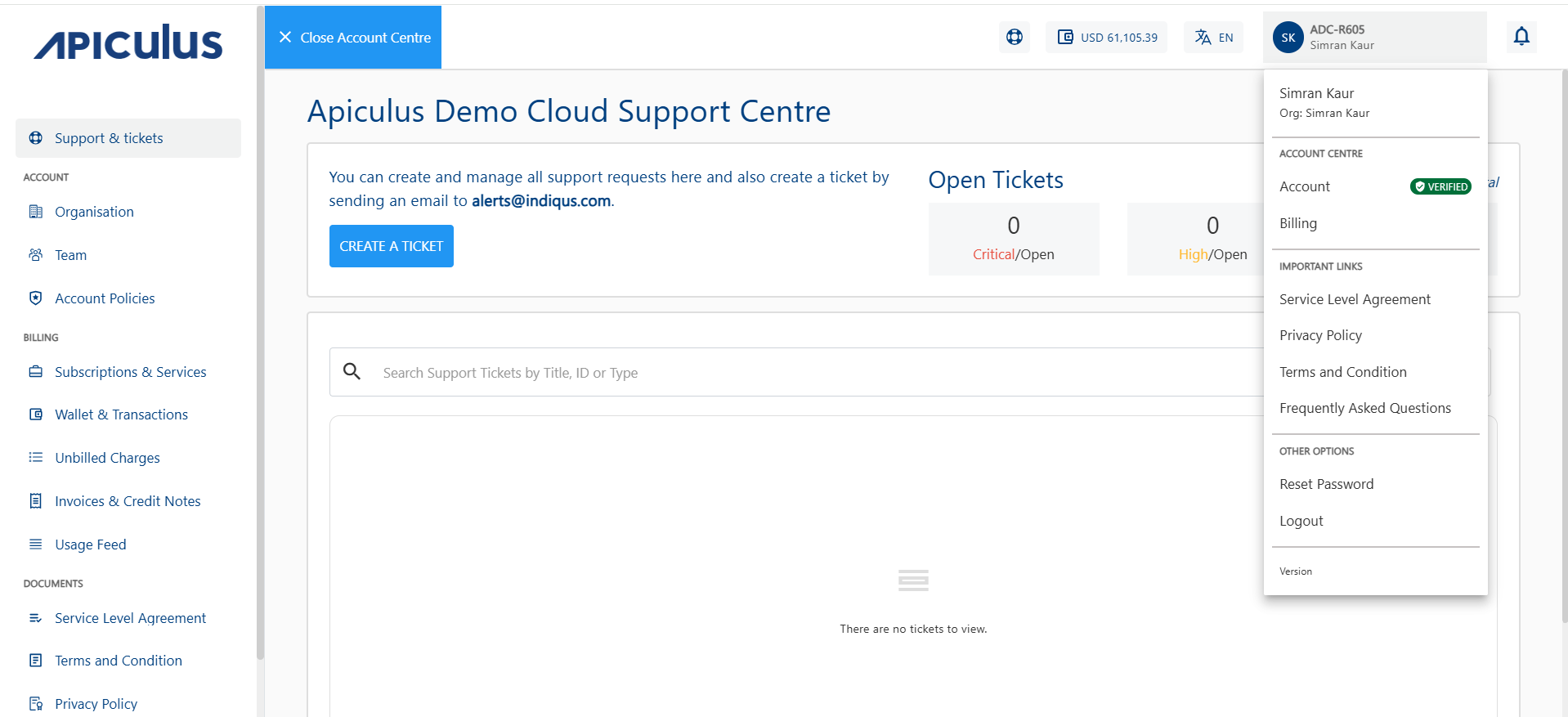The width and height of the screenshot is (1568, 717).
Task: Click the notification bell icon
Action: (1521, 37)
